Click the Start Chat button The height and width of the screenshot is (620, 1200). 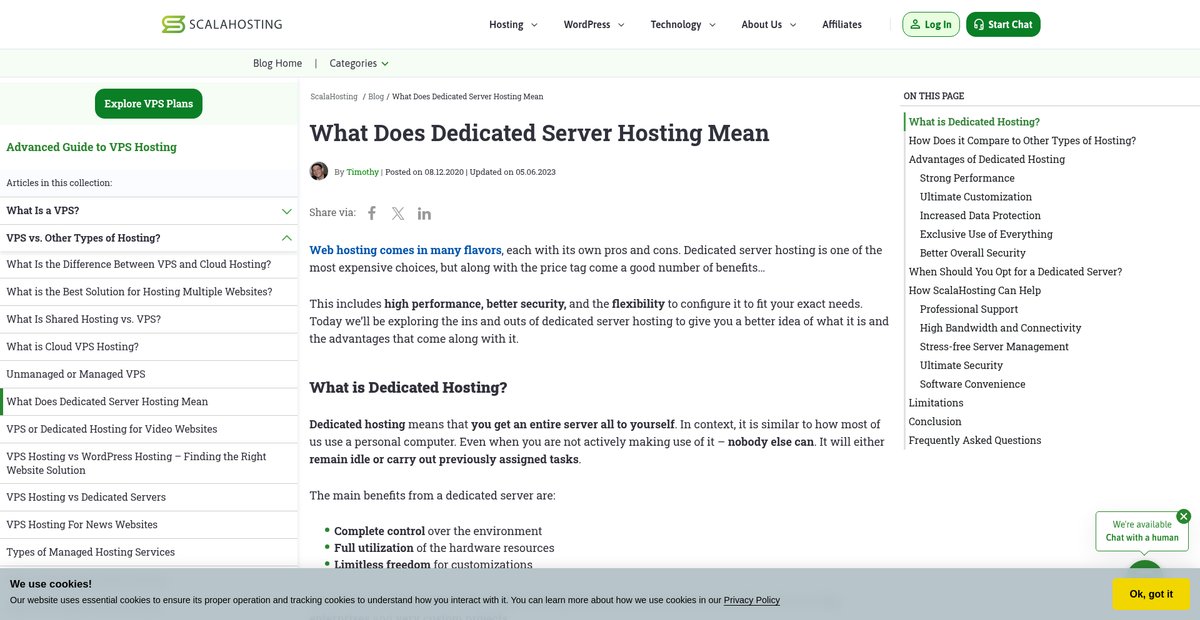pos(1003,25)
